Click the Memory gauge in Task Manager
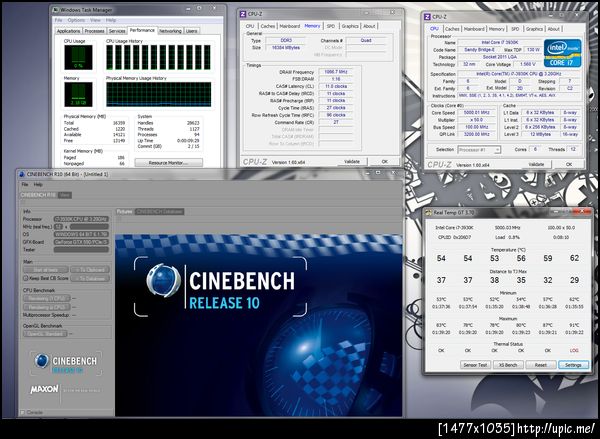The width and height of the screenshot is (600, 439). (78, 94)
